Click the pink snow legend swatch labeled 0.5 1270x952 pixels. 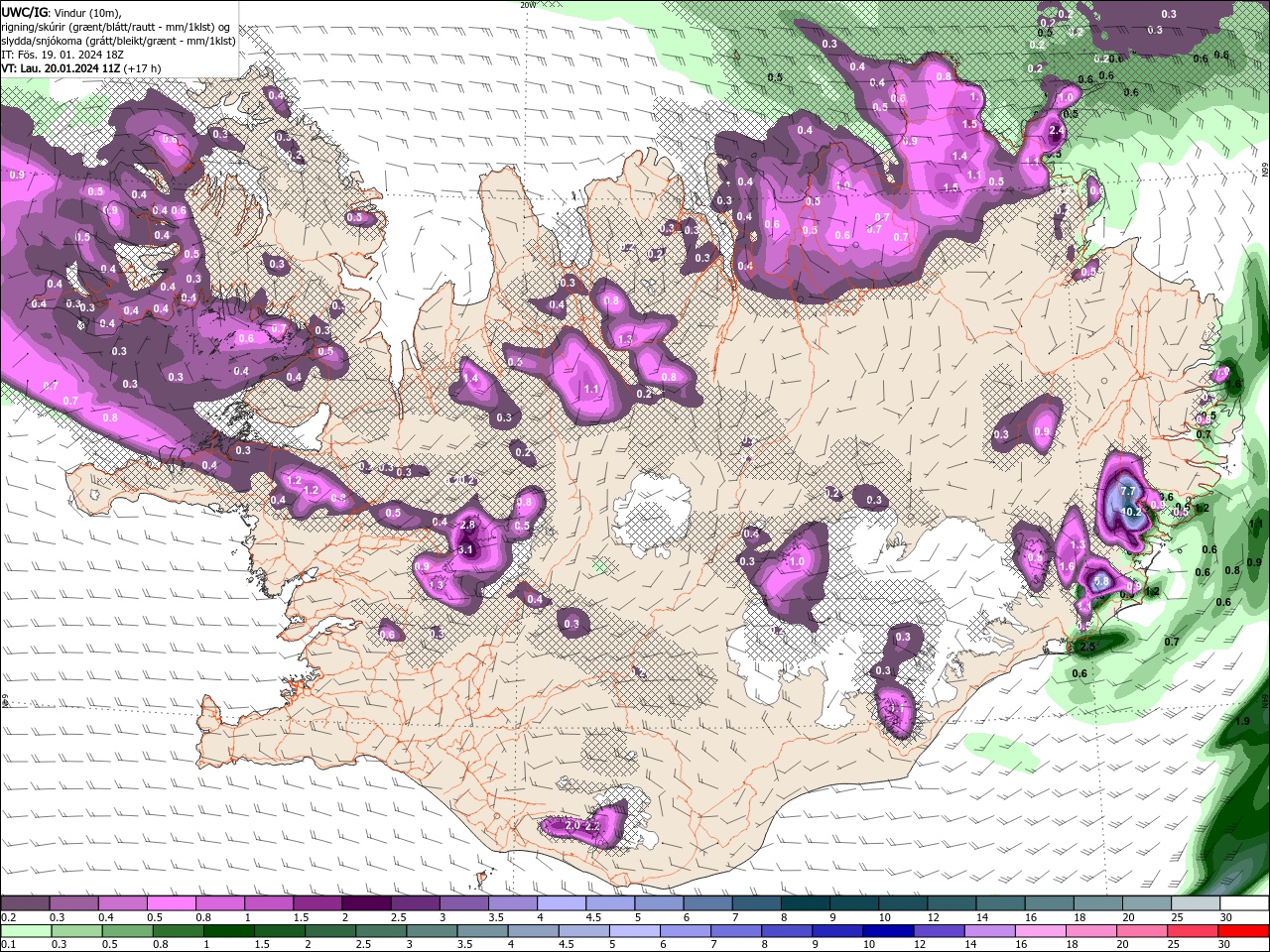(x=171, y=903)
